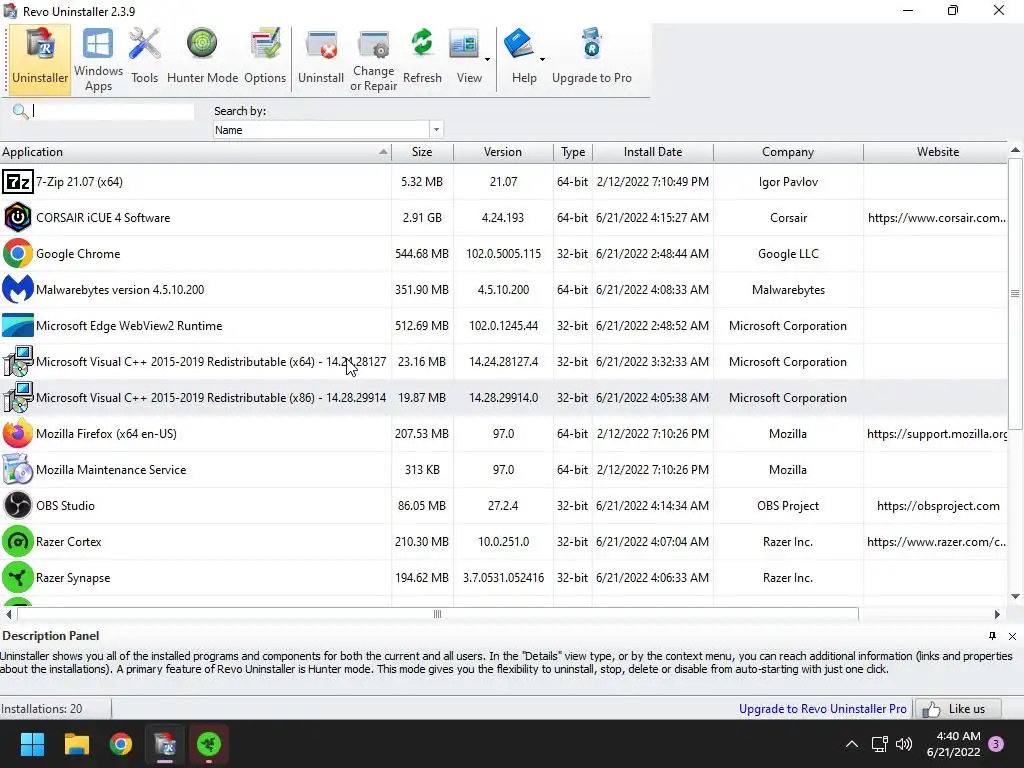Click the horizontal scrollbar thumb

(438, 614)
